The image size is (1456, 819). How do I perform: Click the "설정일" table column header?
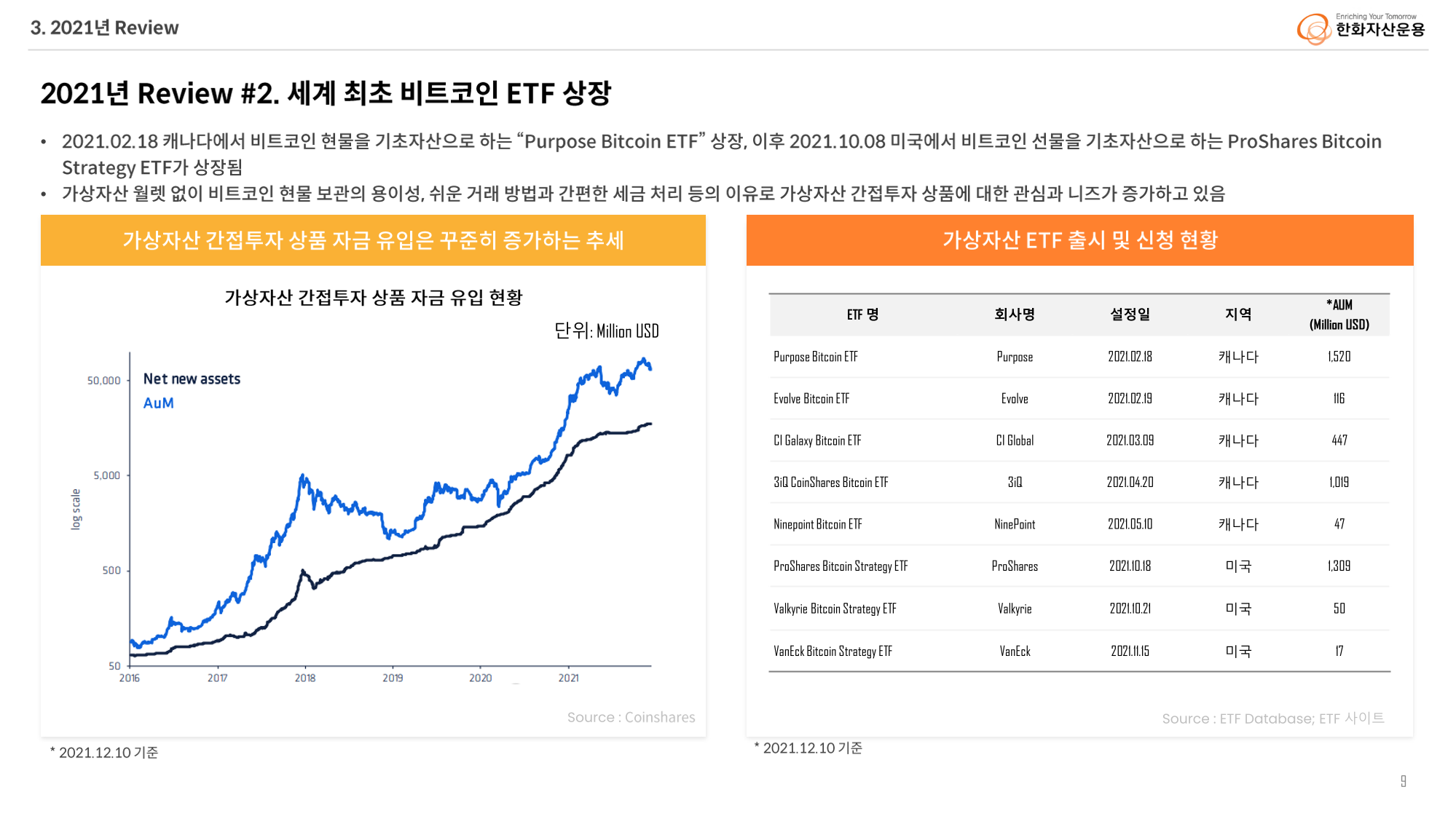(x=1130, y=314)
